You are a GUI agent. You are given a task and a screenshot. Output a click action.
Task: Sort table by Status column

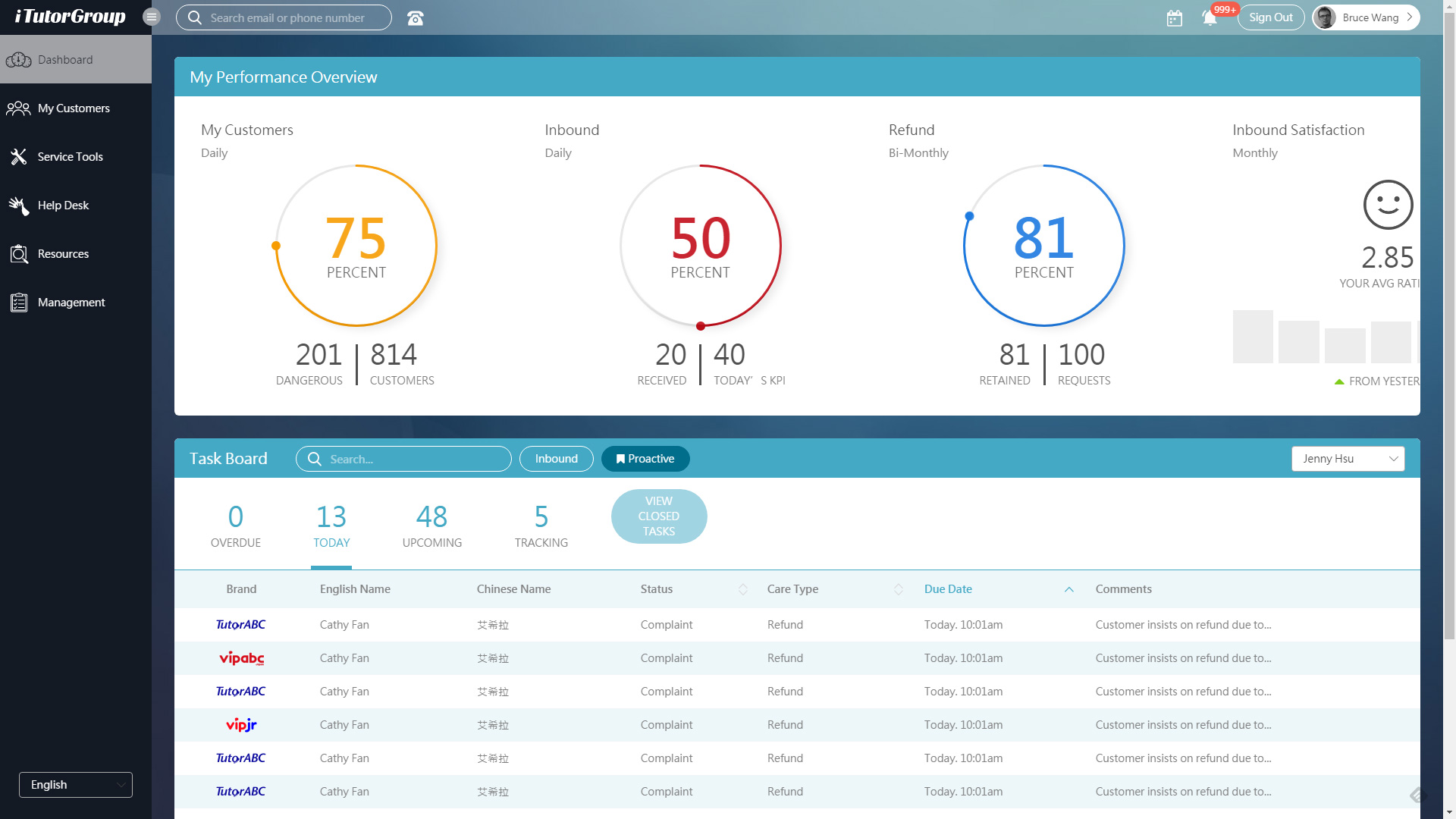point(742,589)
